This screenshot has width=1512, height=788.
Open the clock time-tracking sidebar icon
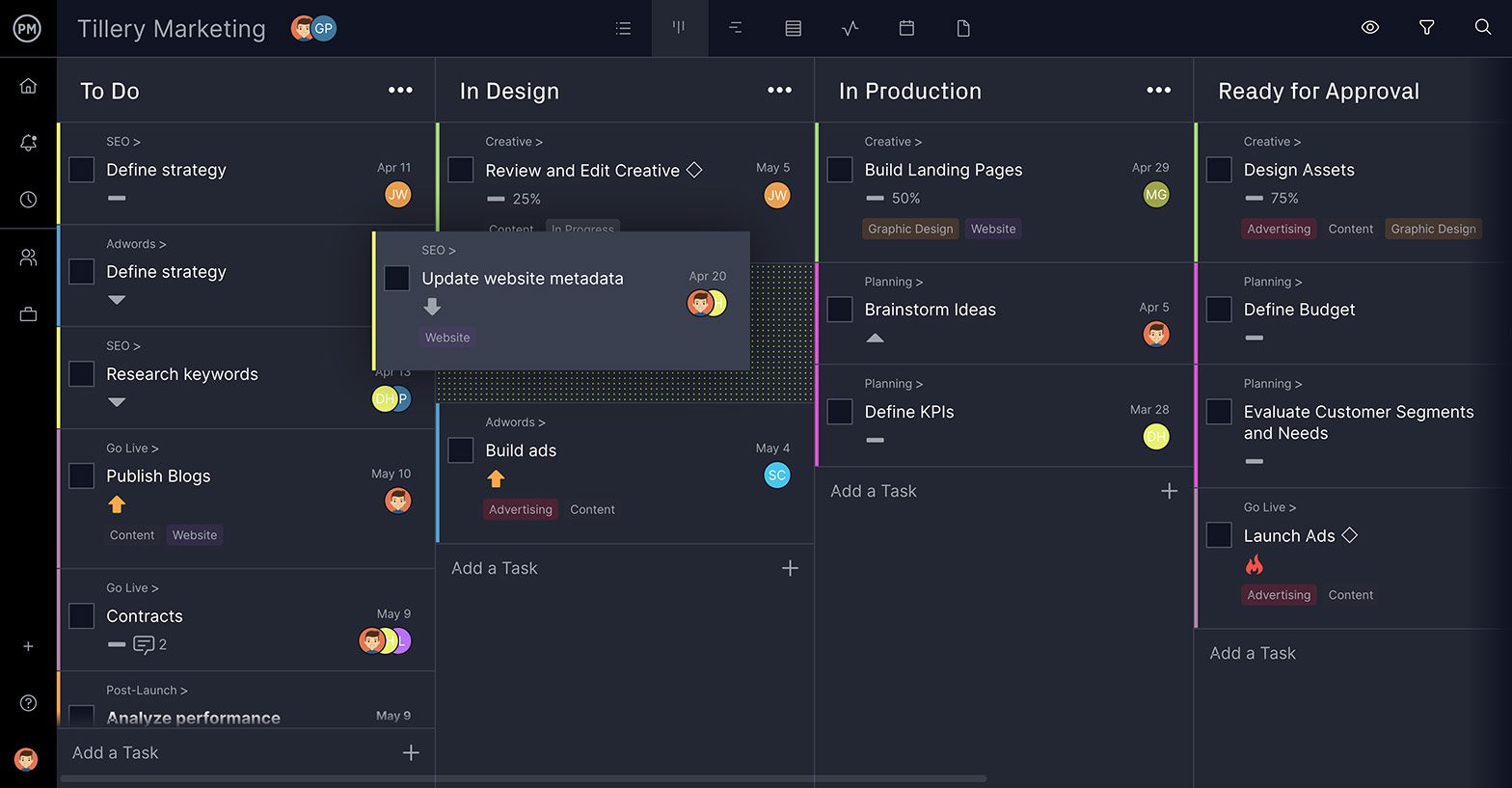28,200
